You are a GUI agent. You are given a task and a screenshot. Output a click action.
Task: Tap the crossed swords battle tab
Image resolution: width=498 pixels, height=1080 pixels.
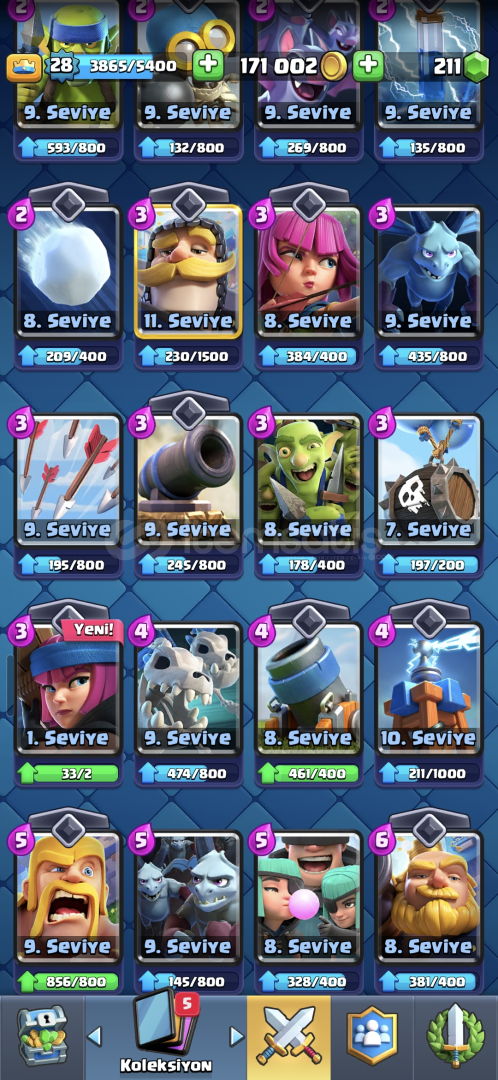point(289,1037)
